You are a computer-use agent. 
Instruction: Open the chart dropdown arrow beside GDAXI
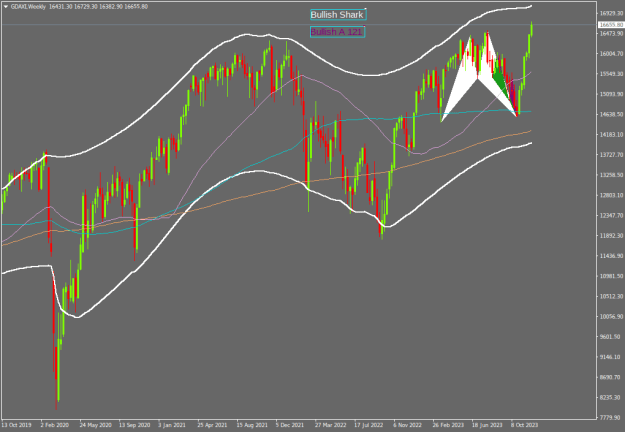(x=6, y=7)
